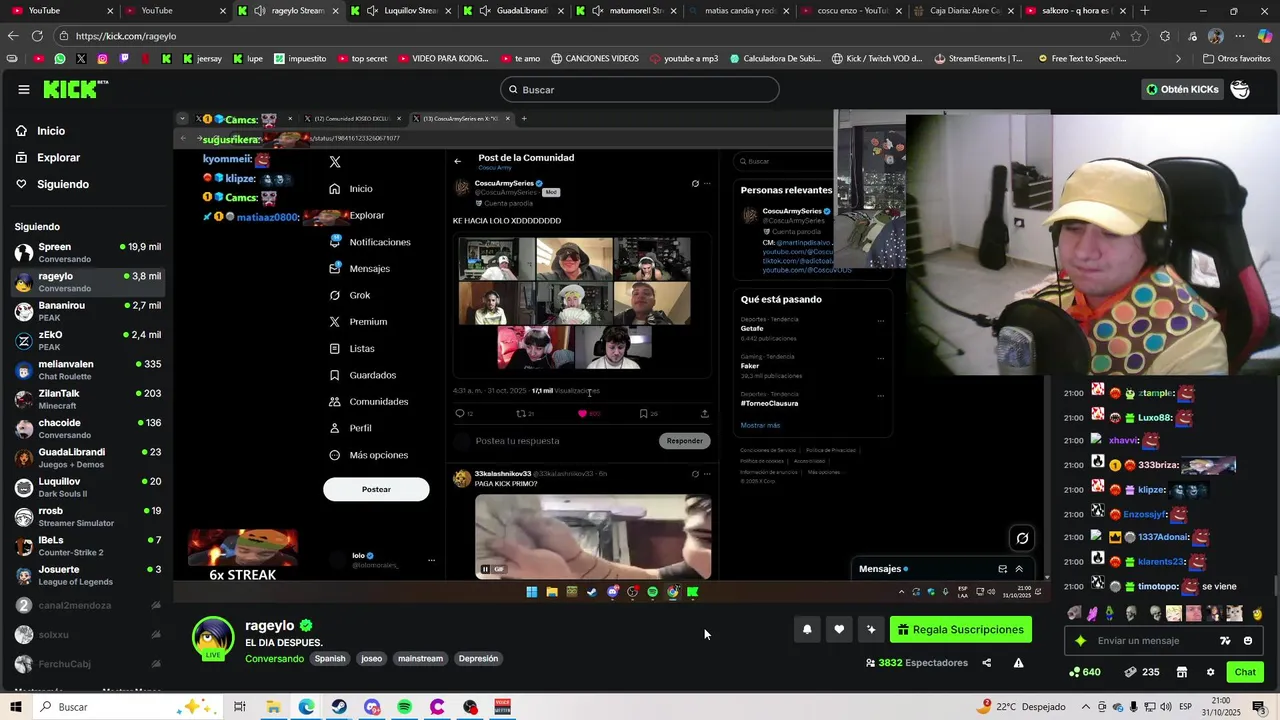Click the share stream icon
This screenshot has height=720, width=1280.
coord(987,663)
